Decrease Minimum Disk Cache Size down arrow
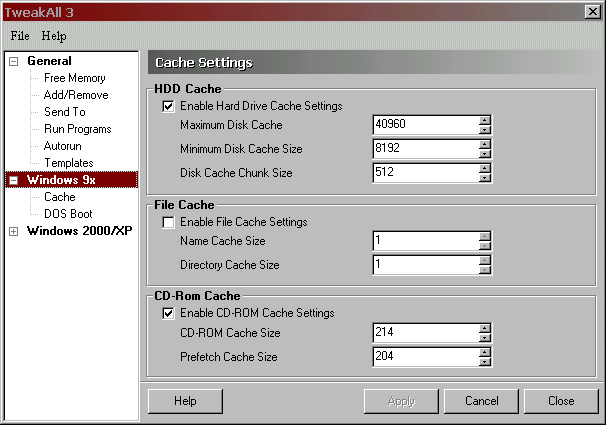This screenshot has height=425, width=606. (485, 154)
